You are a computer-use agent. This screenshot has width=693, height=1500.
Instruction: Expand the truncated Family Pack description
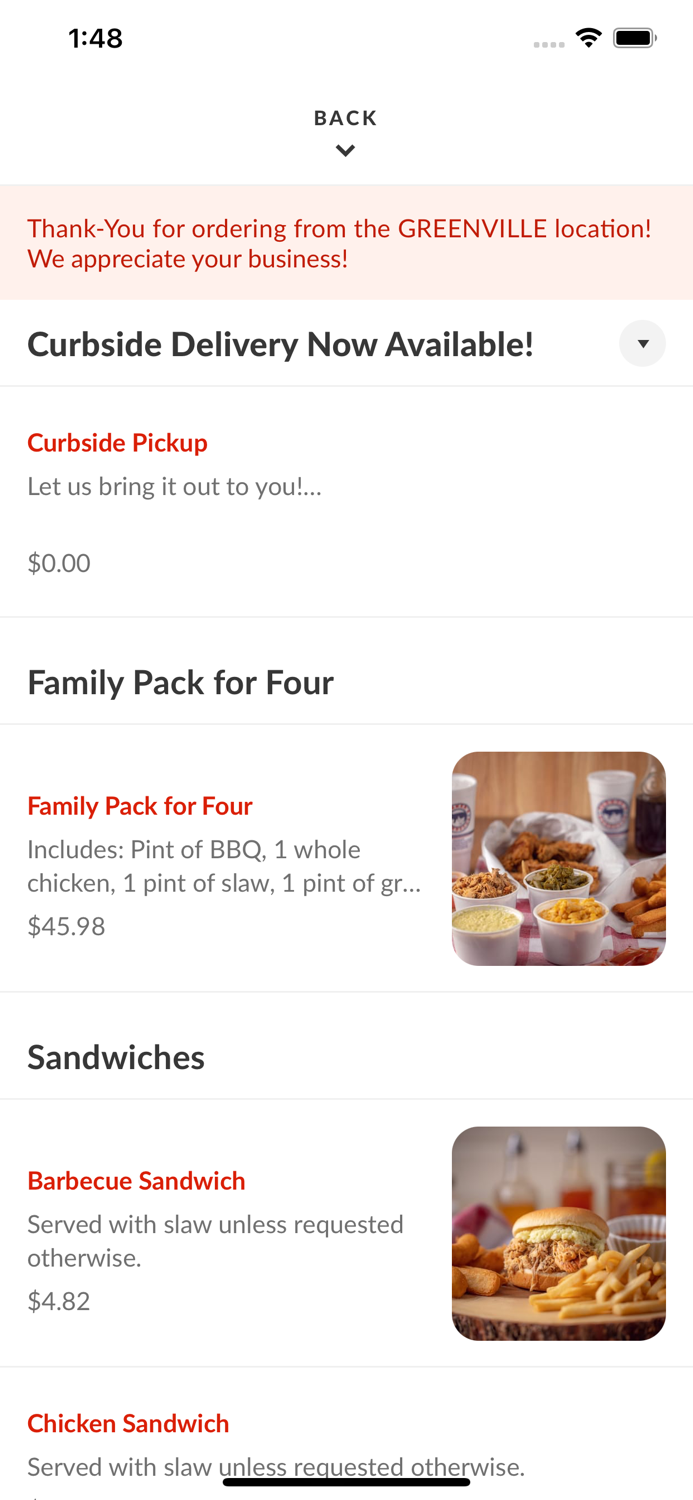(225, 866)
